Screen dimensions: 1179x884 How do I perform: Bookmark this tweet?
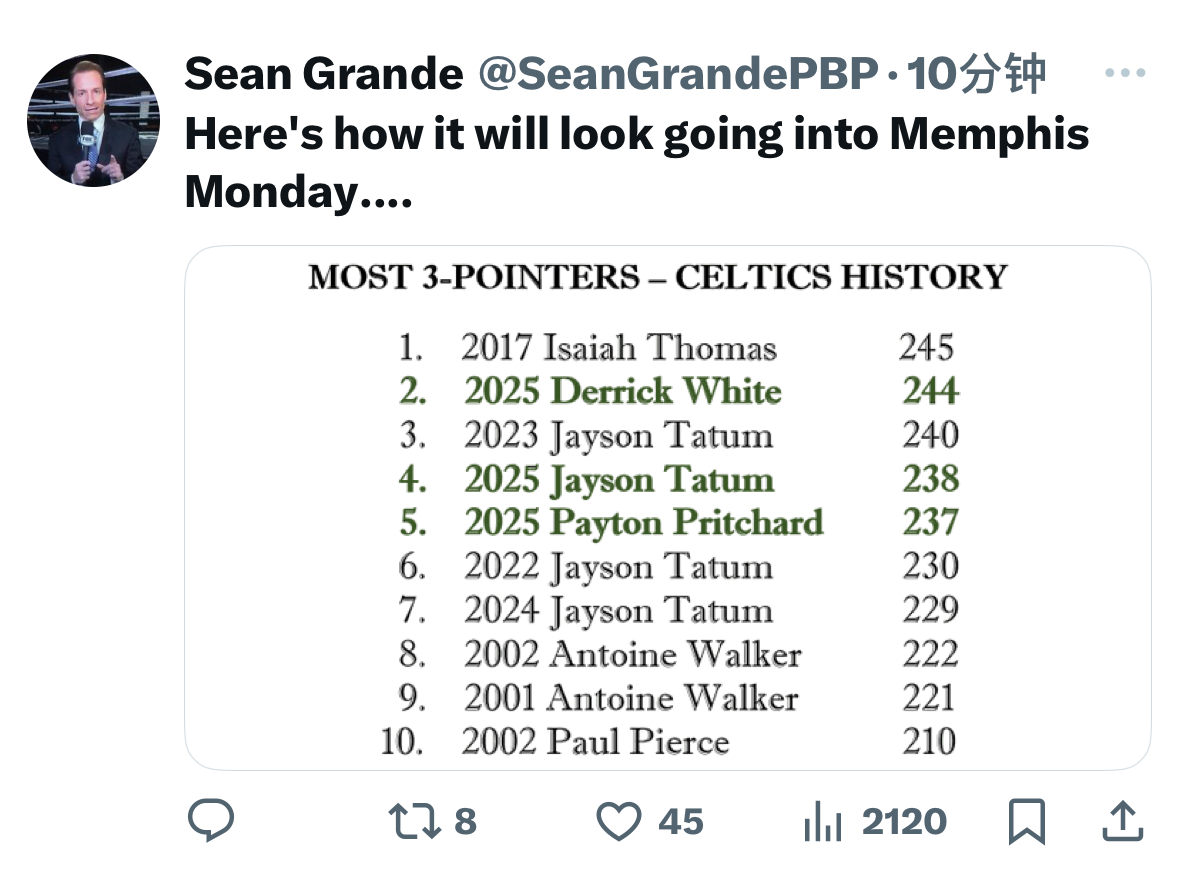coord(1026,821)
